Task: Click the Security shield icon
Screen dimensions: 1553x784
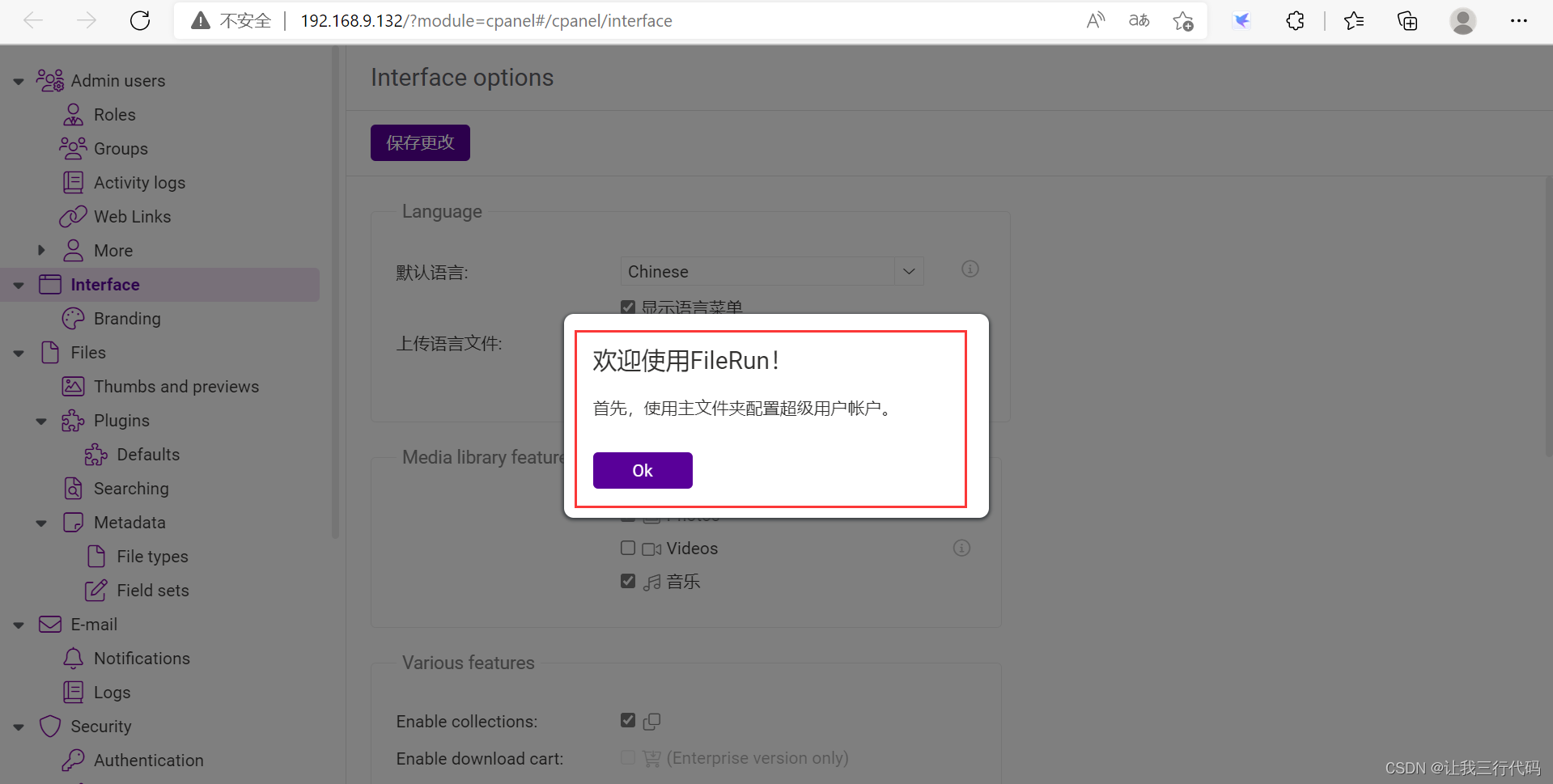Action: 50,726
